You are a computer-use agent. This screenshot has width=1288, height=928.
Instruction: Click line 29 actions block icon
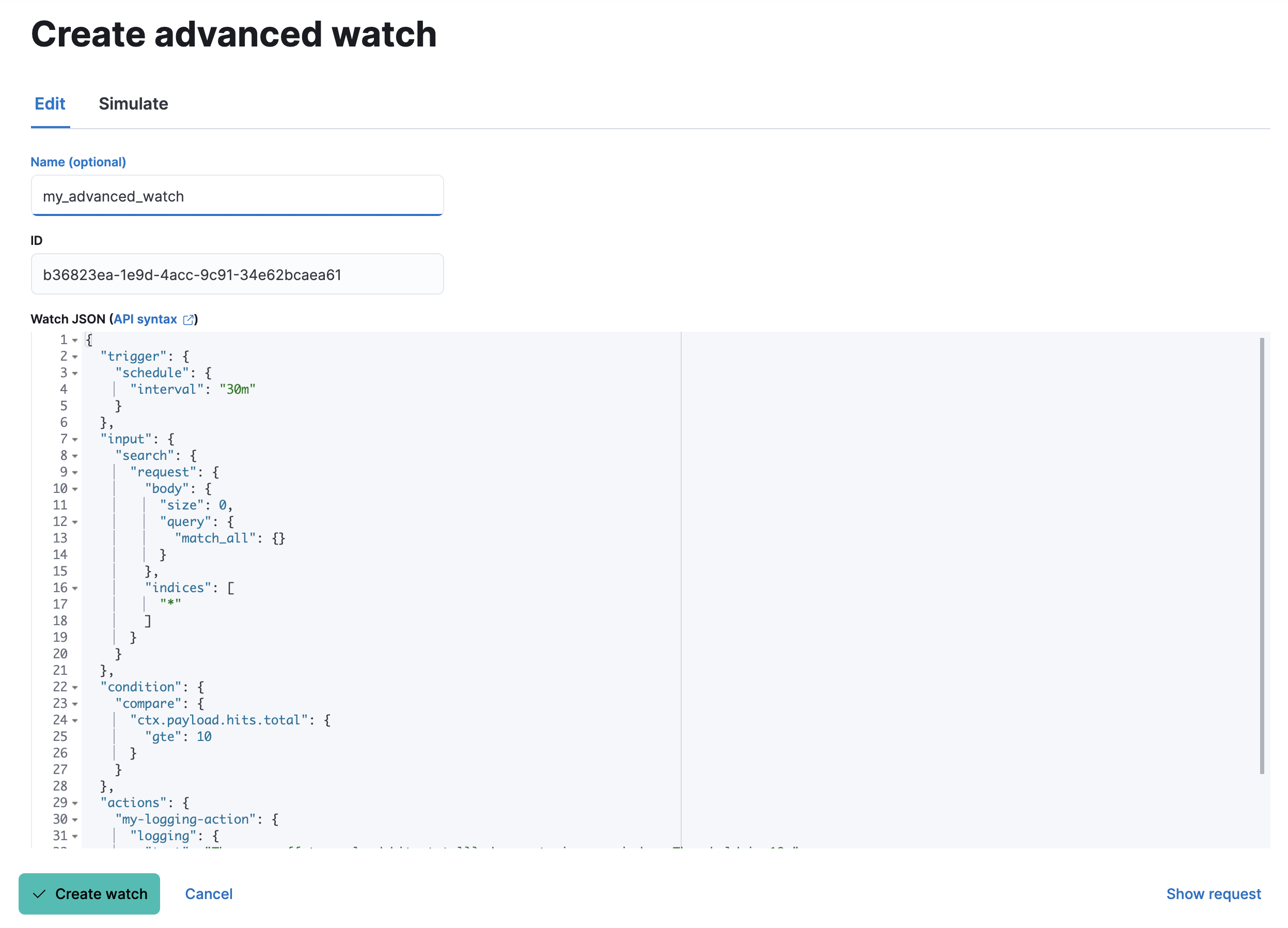click(77, 802)
